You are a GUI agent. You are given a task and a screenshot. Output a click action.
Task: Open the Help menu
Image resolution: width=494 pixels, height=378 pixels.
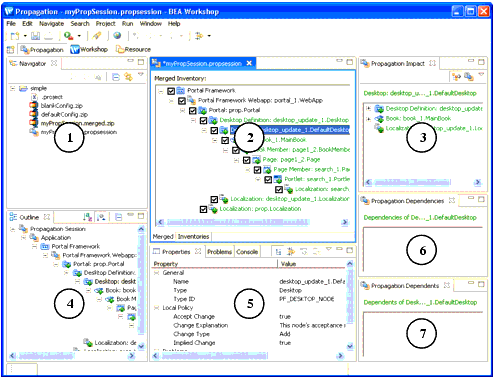(x=174, y=24)
